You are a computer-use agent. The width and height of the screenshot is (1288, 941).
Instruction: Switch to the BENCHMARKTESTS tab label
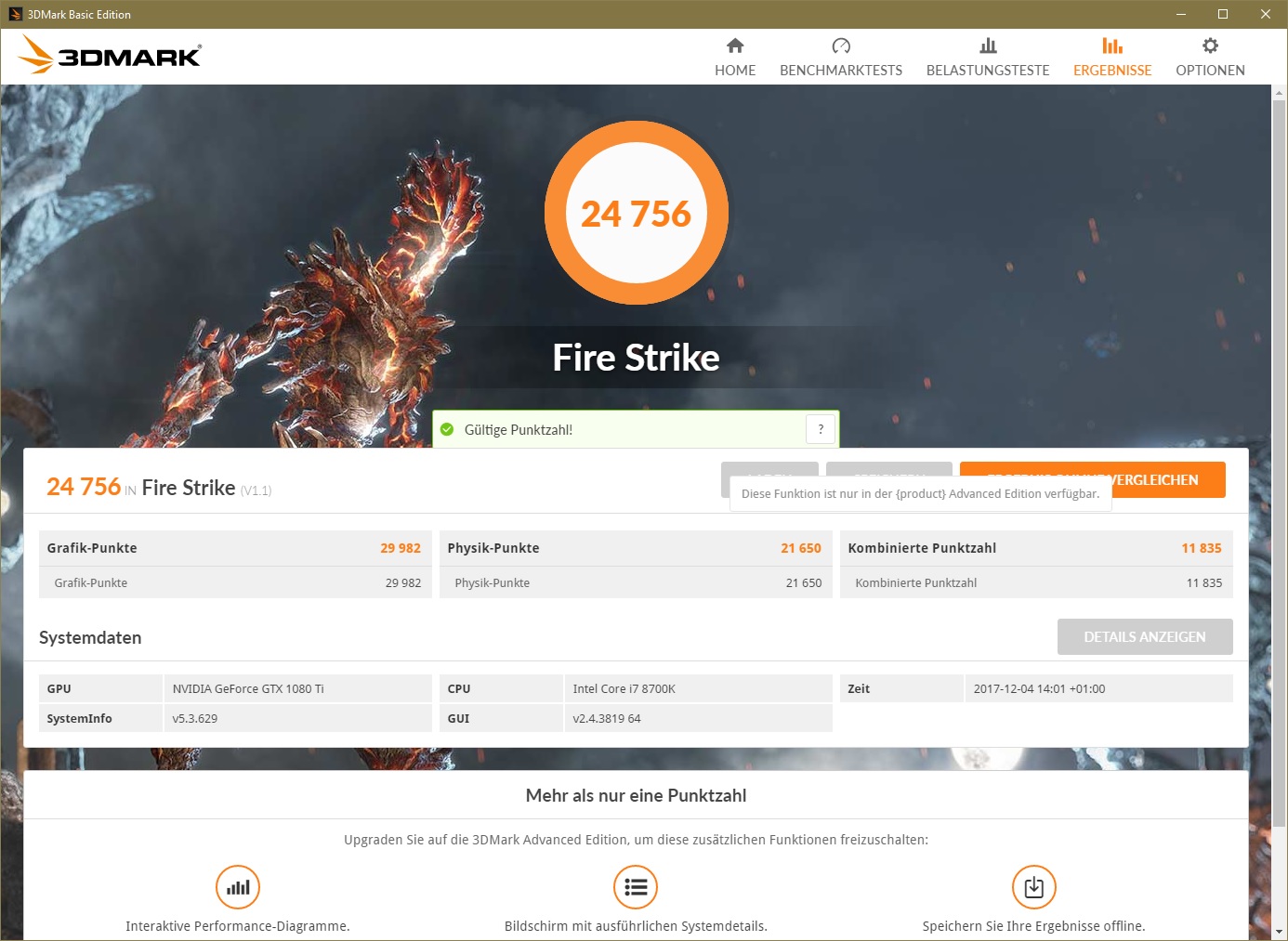841,71
